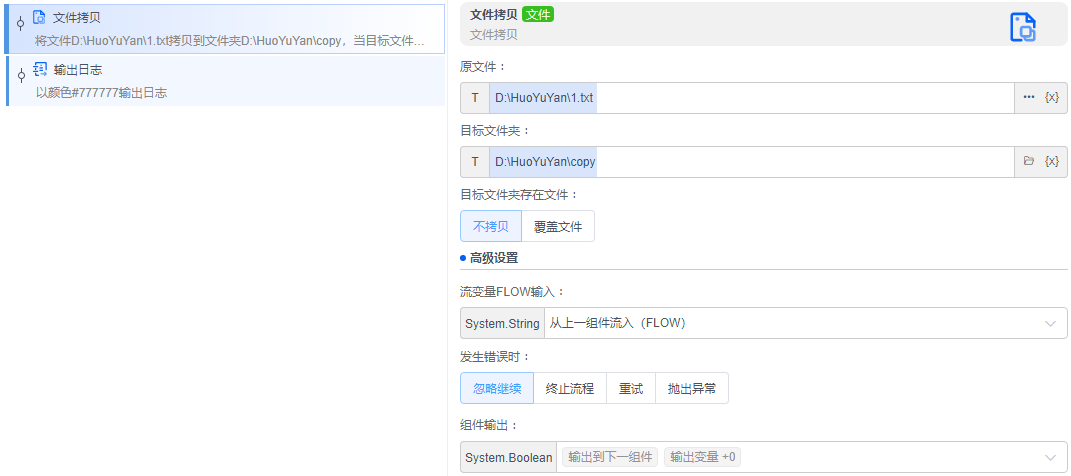Viewport: 1071px width, 476px height.
Task: Click the 目标文件夹存在文件 label
Action: [520, 195]
